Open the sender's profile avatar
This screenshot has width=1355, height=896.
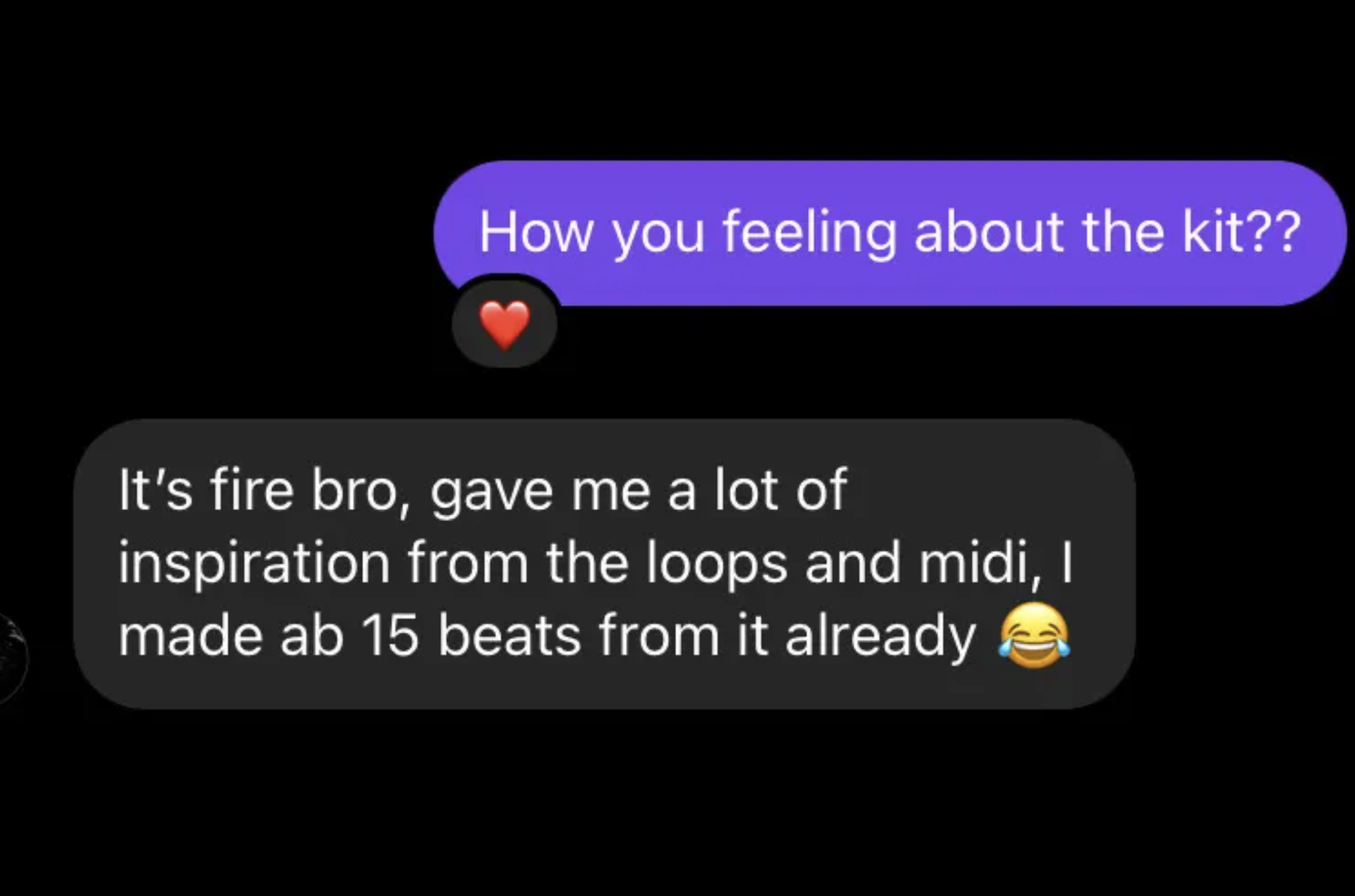tap(11, 658)
